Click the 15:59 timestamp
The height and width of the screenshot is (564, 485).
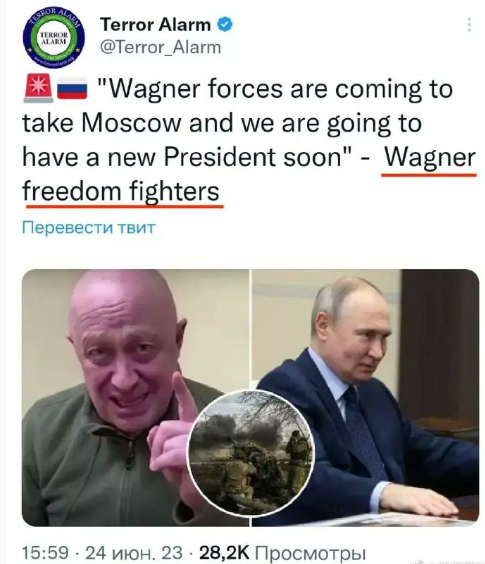[45, 552]
